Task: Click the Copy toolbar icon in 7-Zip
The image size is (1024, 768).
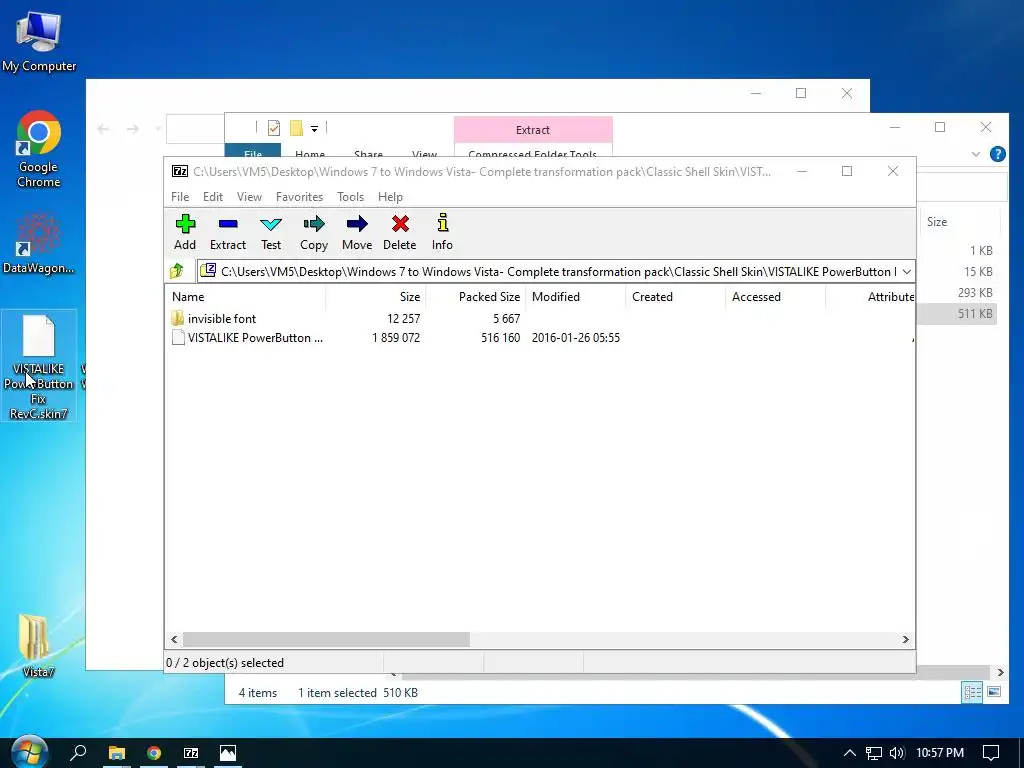Action: tap(313, 232)
